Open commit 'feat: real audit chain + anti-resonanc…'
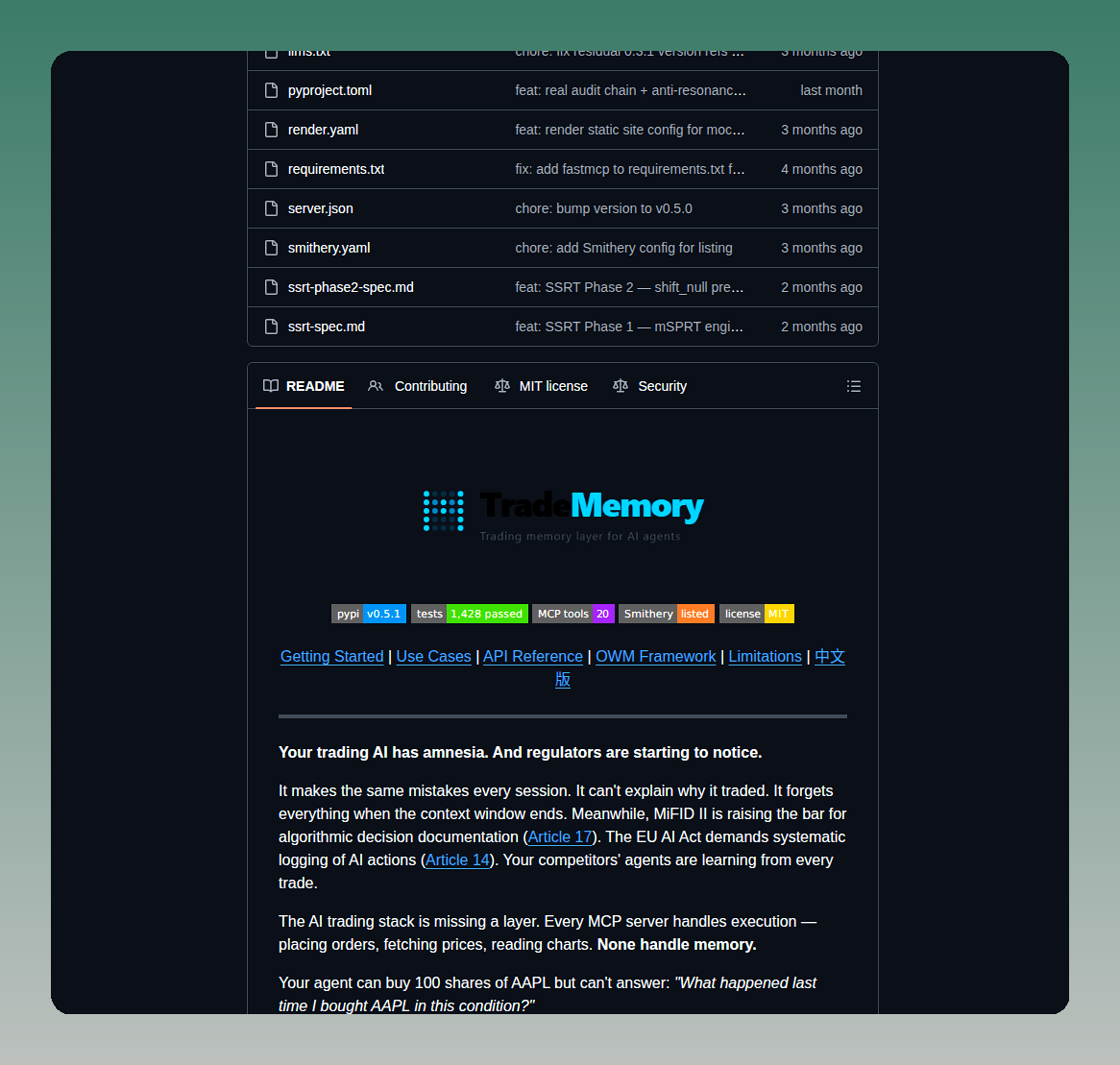Image resolution: width=1120 pixels, height=1065 pixels. [630, 90]
